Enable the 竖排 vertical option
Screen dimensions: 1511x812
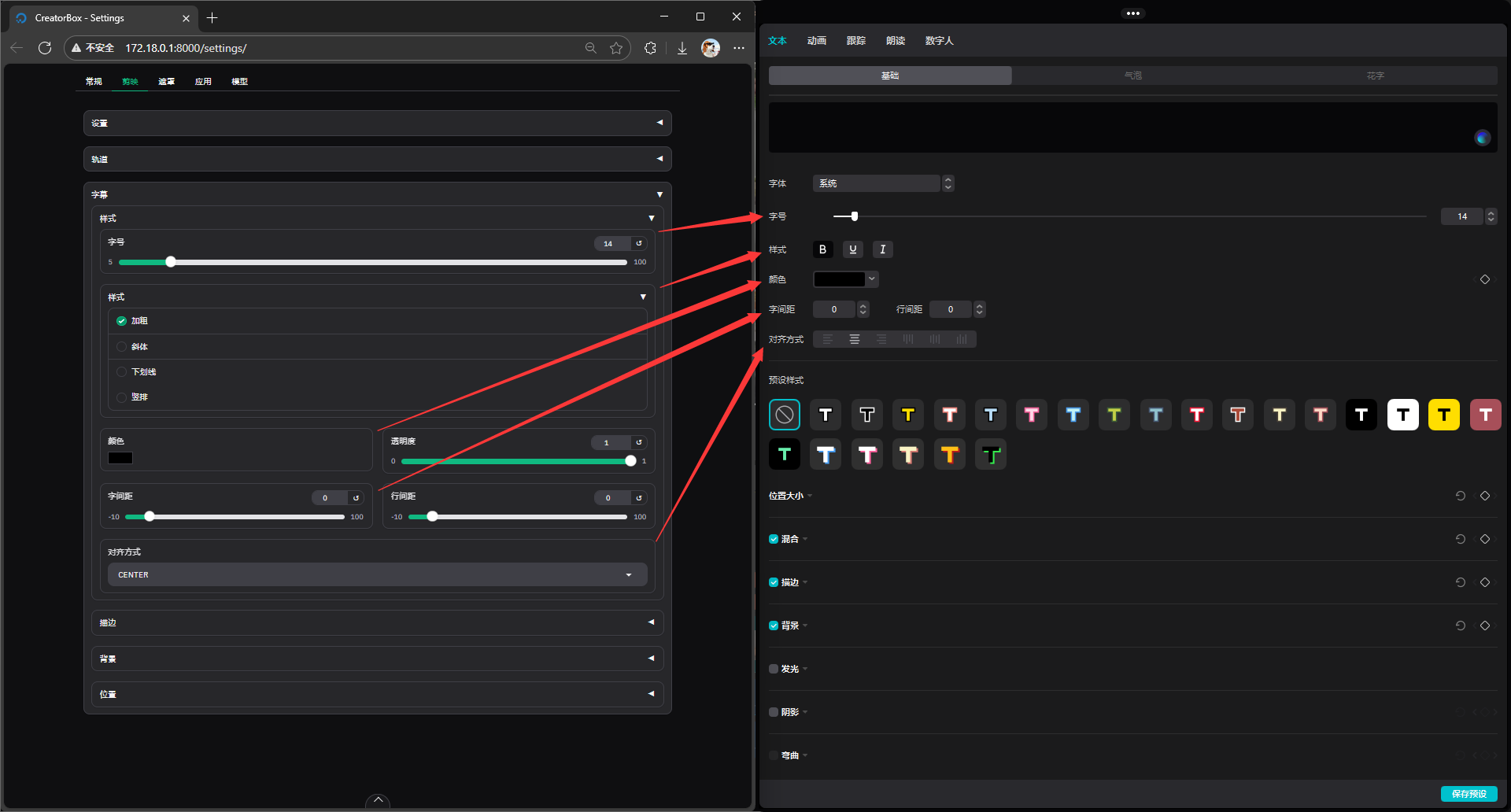tap(121, 397)
